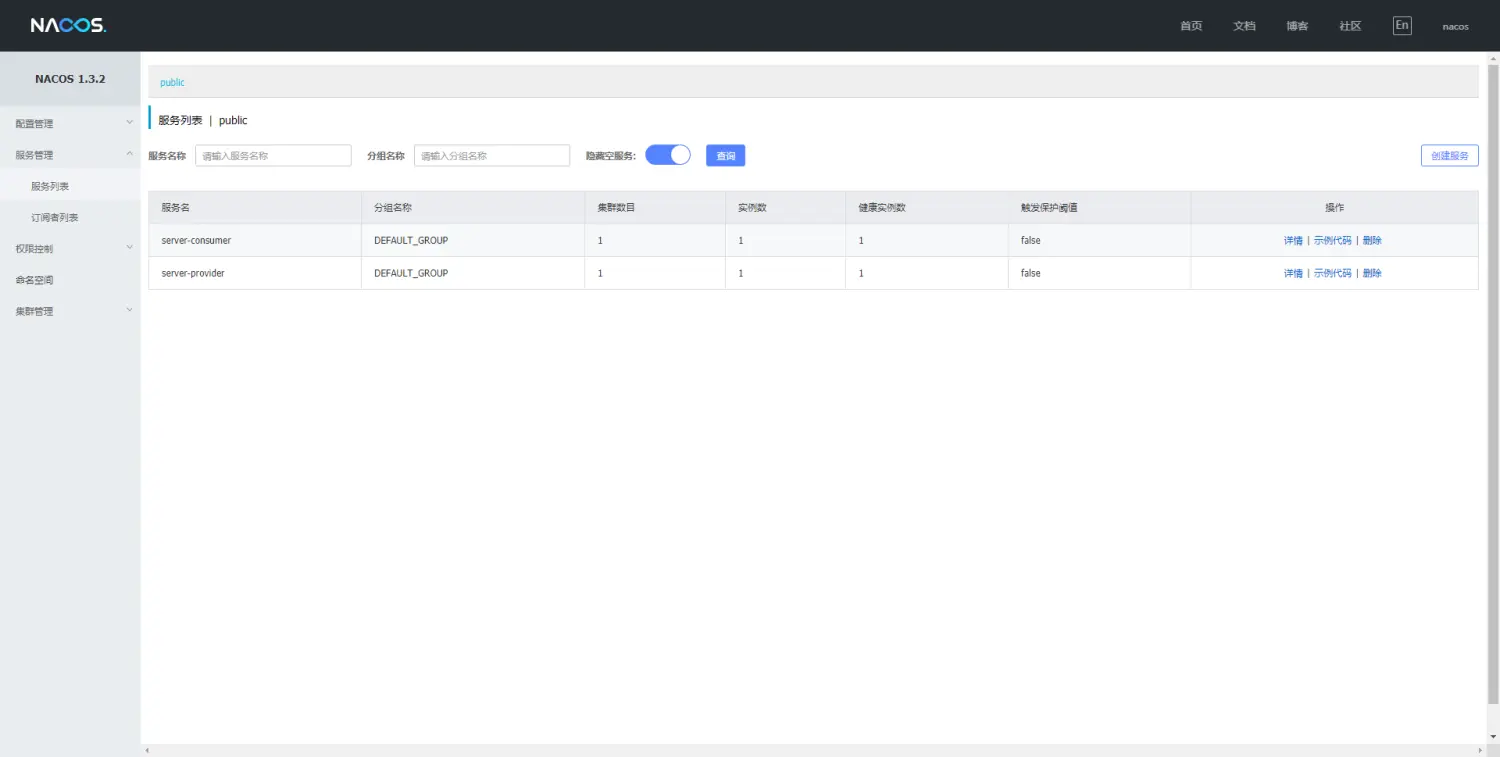Click the NACOS logo
This screenshot has width=1500, height=757.
68,25
